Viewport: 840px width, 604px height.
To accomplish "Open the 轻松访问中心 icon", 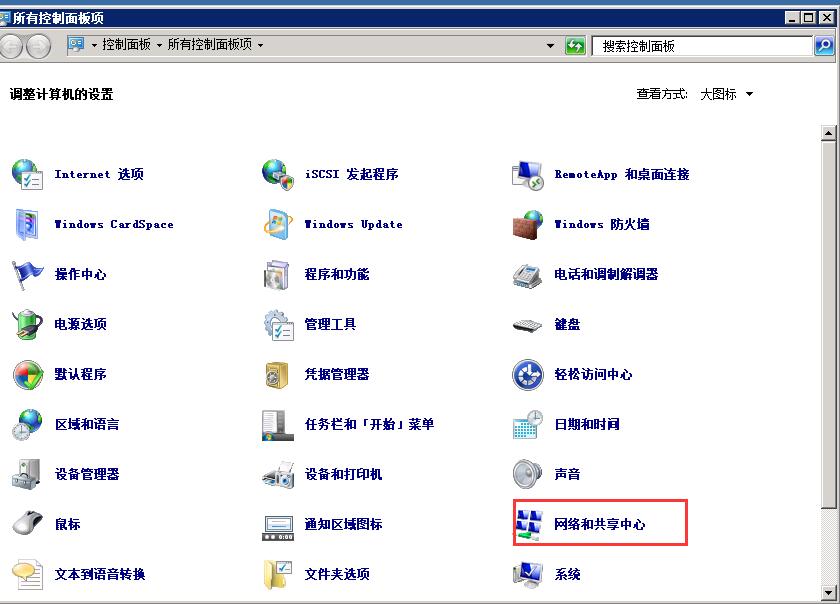I will tap(528, 375).
